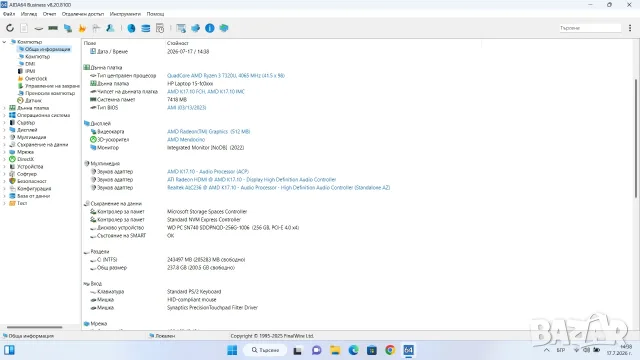Click the blue info circle toolbar icon
The image size is (640, 360).
point(209,28)
